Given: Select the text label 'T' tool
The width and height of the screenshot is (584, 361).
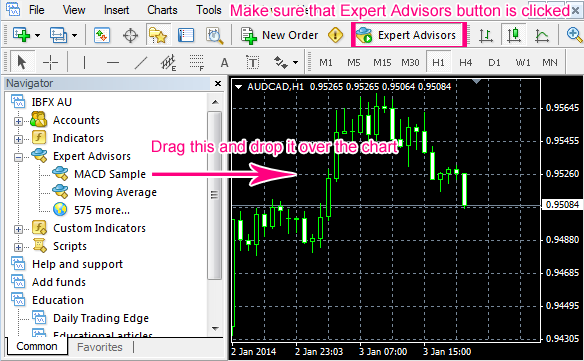Looking at the screenshot, I should (253, 63).
